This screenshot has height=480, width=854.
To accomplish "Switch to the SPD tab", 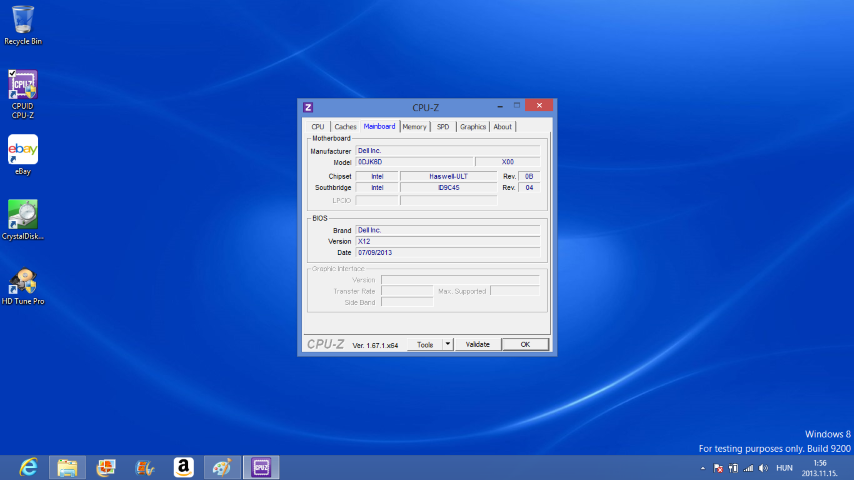I will 443,127.
